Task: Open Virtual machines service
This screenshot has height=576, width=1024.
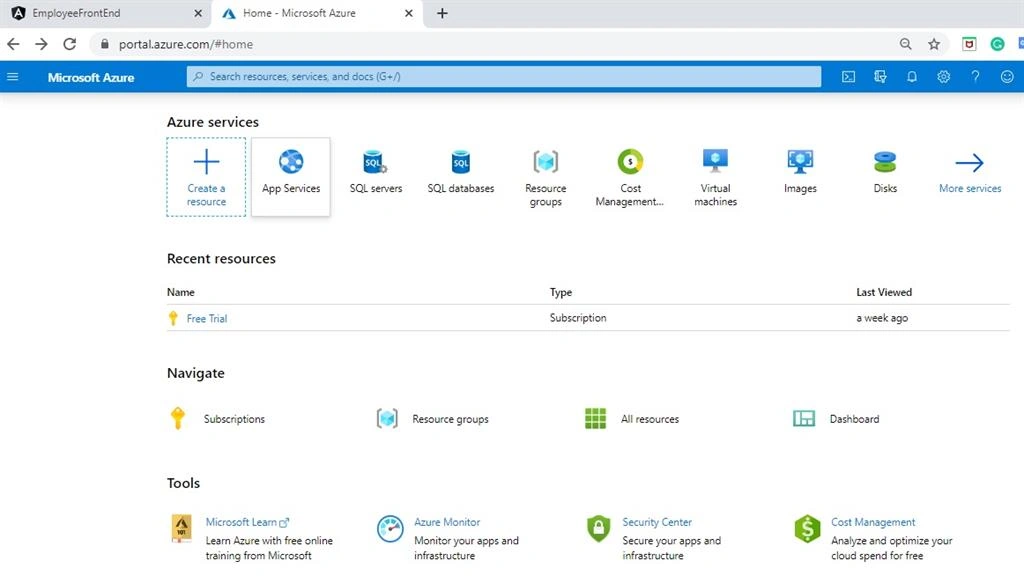Action: 715,178
